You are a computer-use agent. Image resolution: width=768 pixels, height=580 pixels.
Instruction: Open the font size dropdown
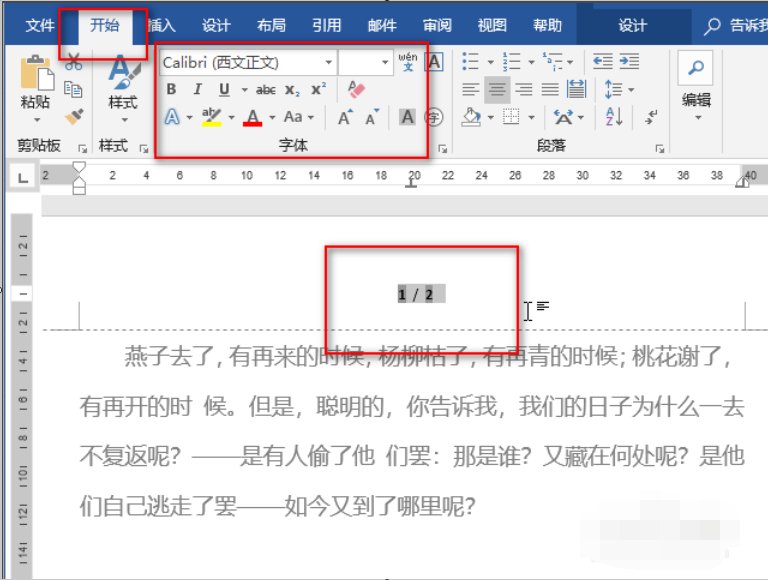coord(385,62)
